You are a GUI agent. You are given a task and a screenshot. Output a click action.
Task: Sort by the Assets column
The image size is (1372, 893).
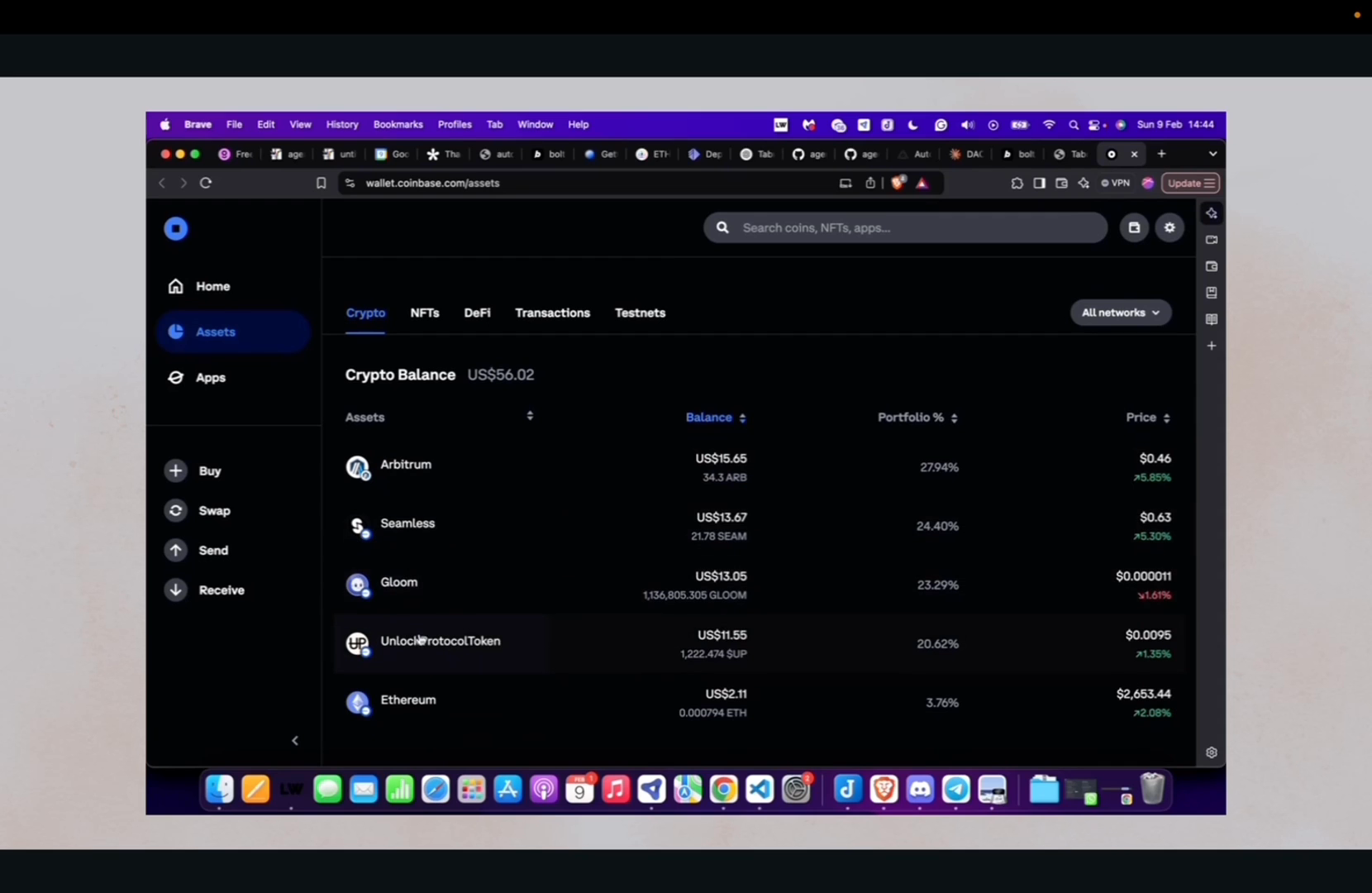(x=439, y=418)
